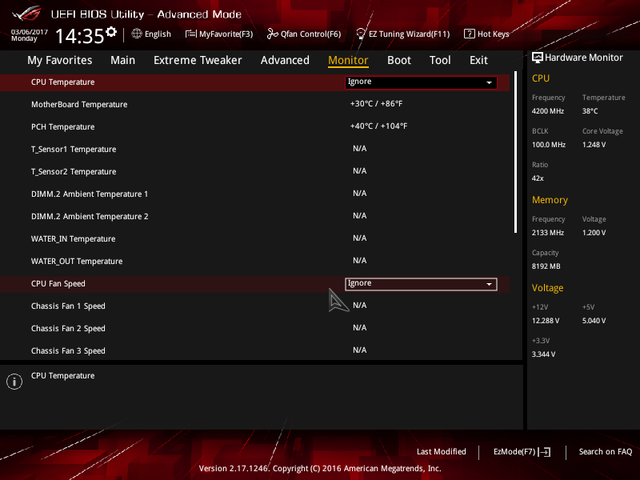Click 100.0 MHz BCLK value
Screen dimensions: 640x480
(549, 145)
